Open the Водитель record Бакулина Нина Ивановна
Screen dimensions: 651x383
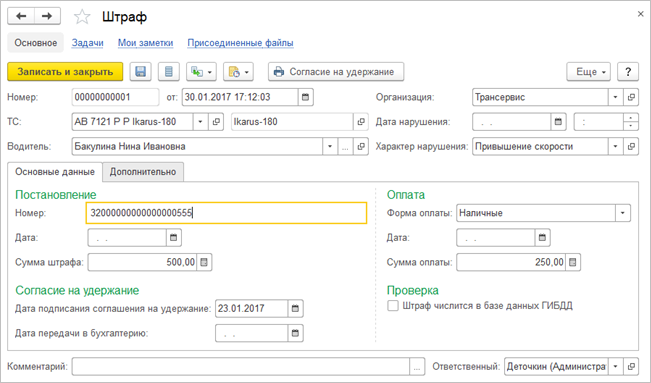(361, 146)
